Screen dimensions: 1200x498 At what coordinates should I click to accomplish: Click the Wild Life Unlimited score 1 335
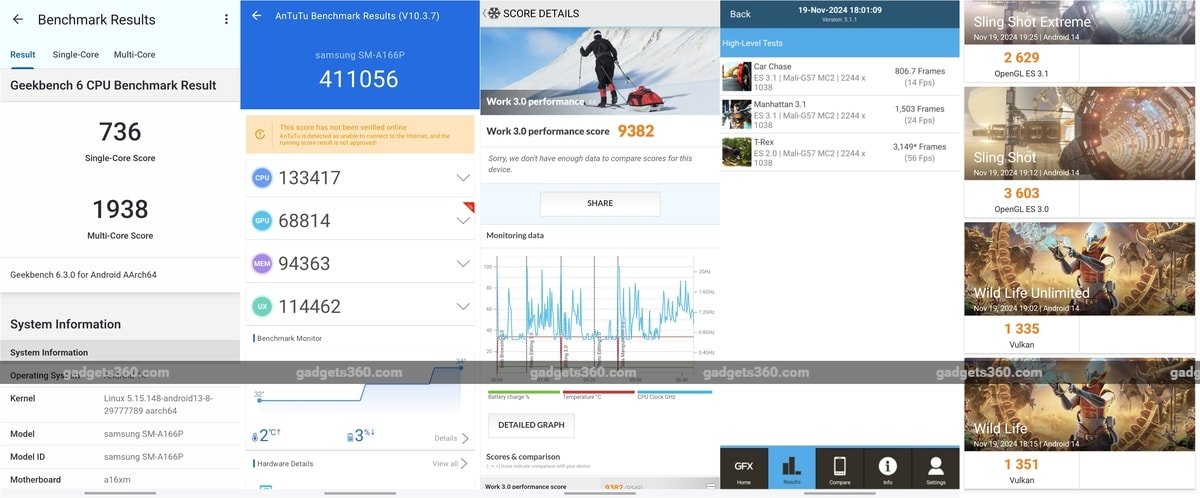tap(1021, 329)
